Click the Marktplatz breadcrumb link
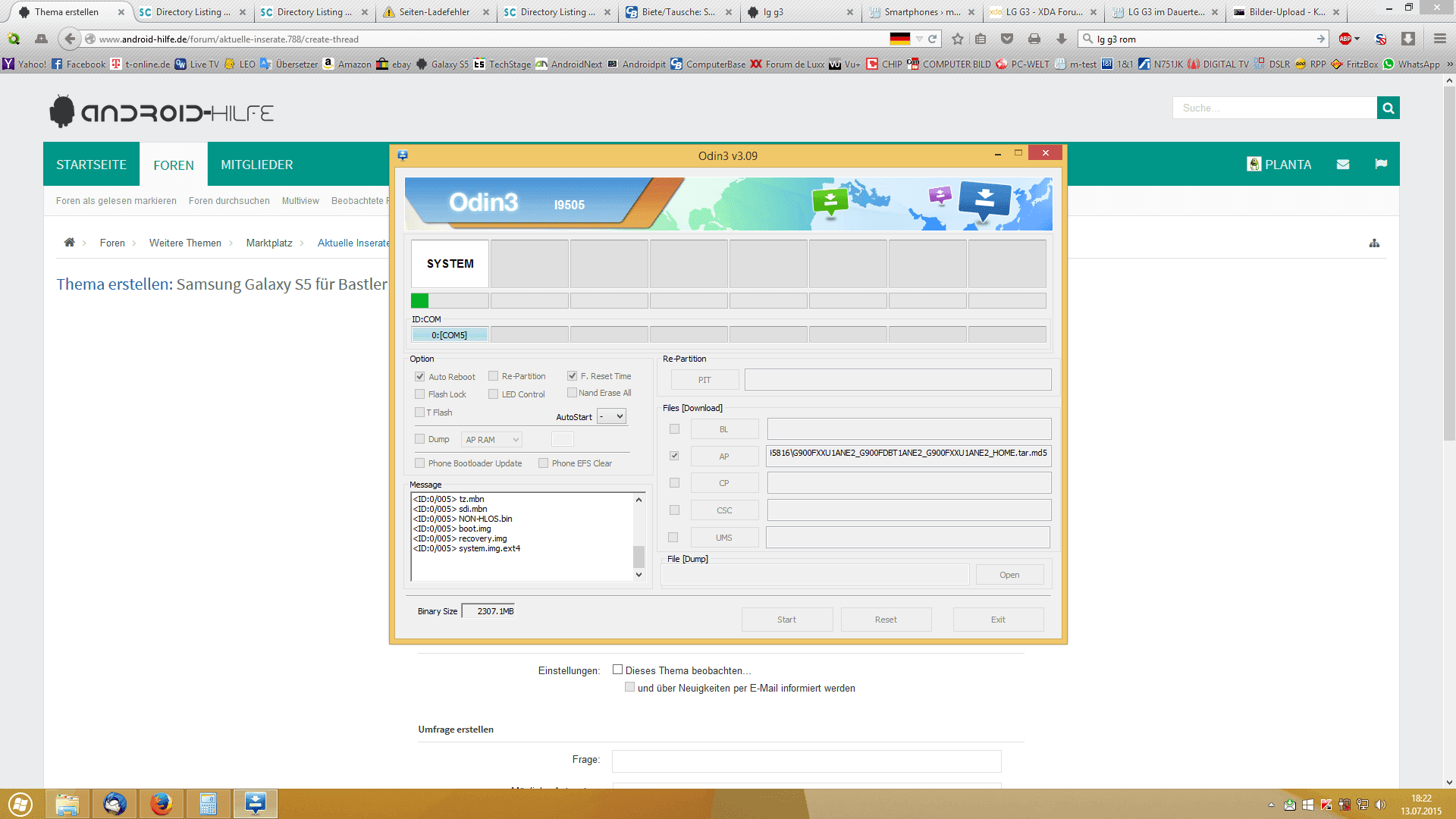The height and width of the screenshot is (819, 1456). (269, 243)
